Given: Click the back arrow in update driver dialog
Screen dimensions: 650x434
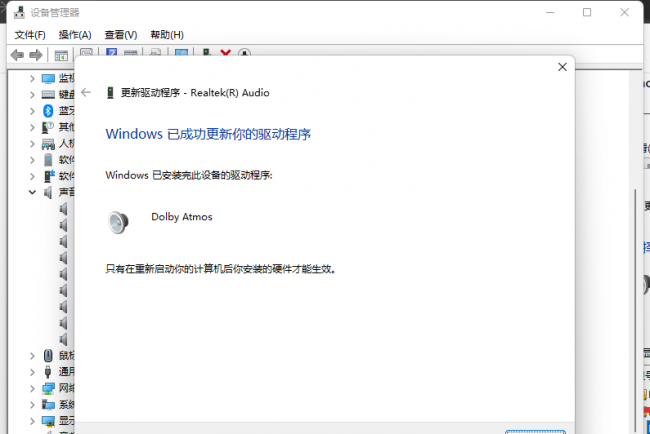Looking at the screenshot, I should coord(86,92).
